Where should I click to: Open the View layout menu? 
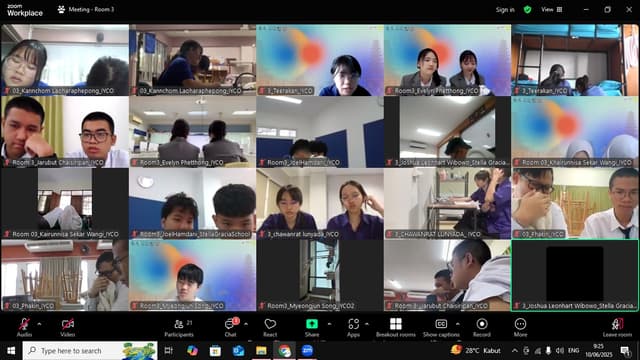pos(551,9)
